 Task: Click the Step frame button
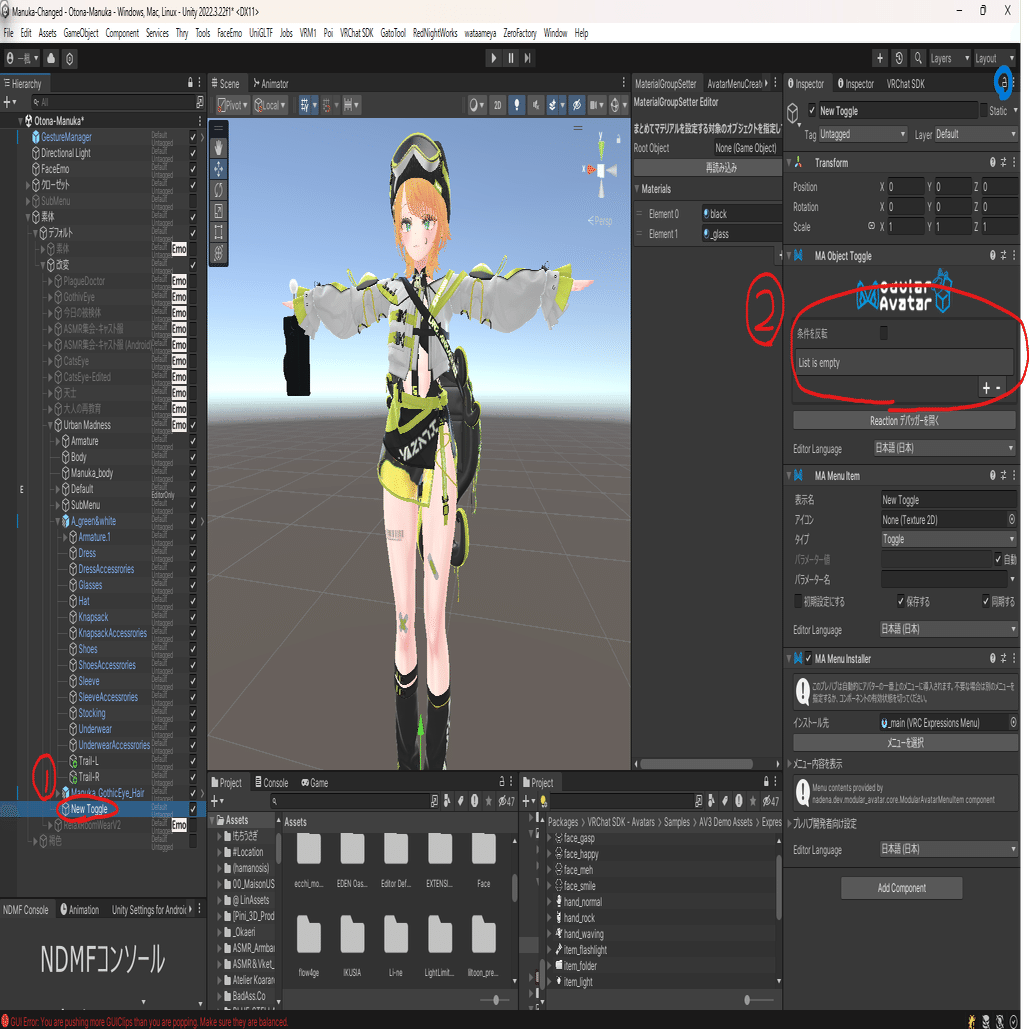tap(528, 58)
